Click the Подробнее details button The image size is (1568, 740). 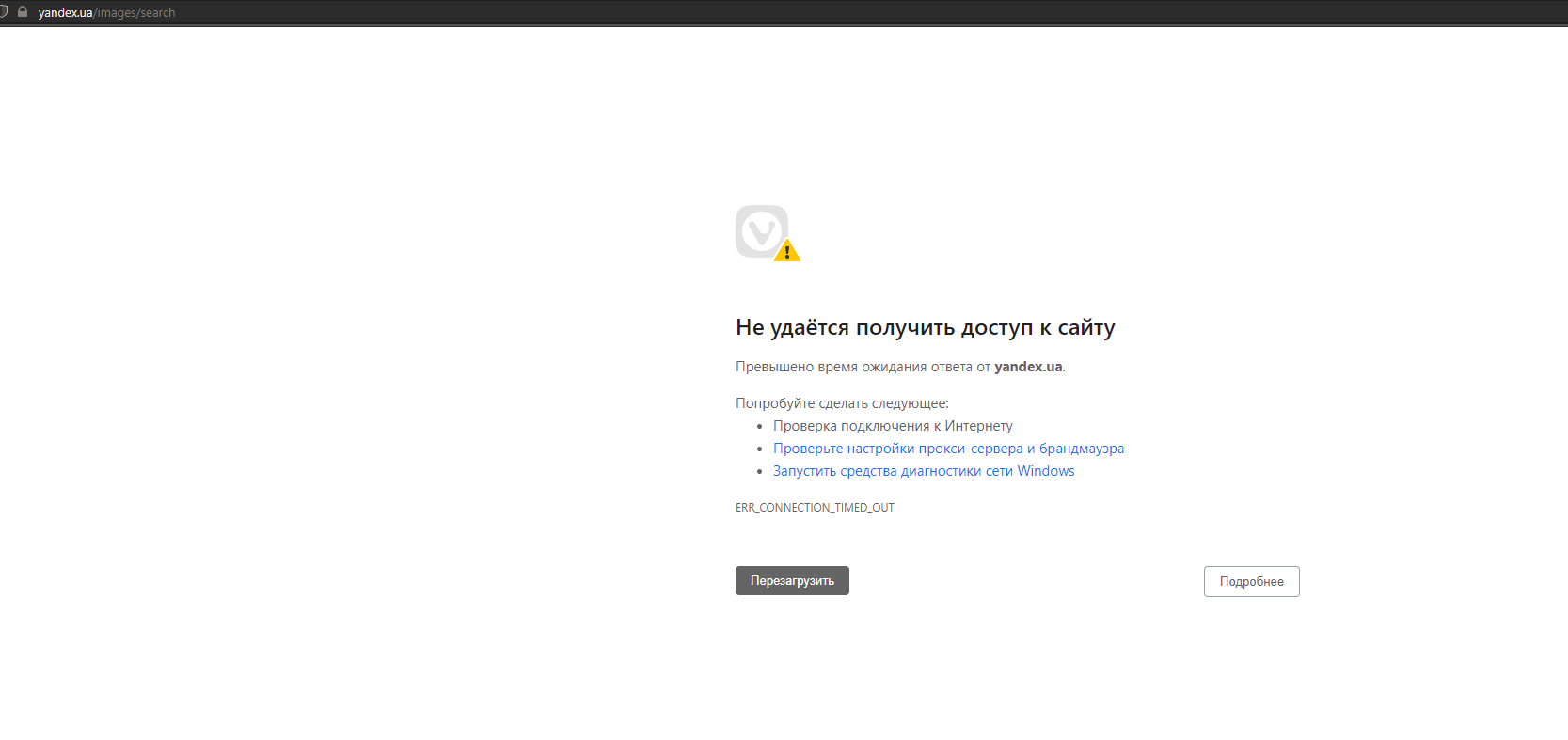pos(1251,581)
